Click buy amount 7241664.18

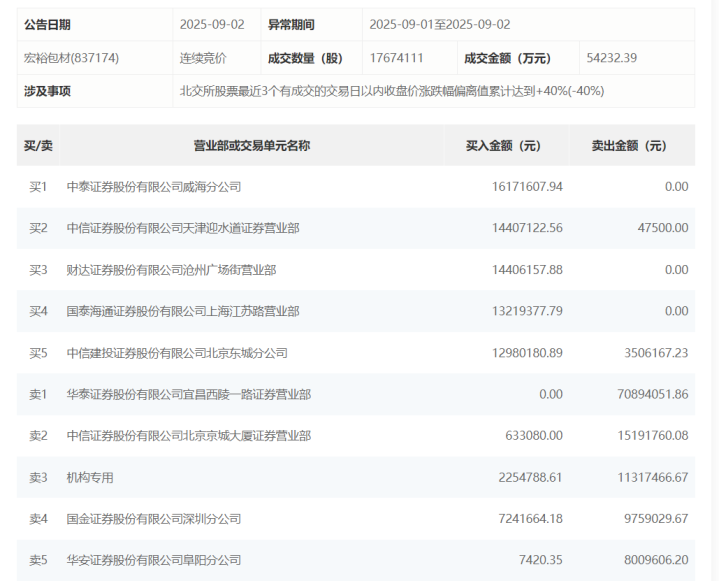click(531, 519)
